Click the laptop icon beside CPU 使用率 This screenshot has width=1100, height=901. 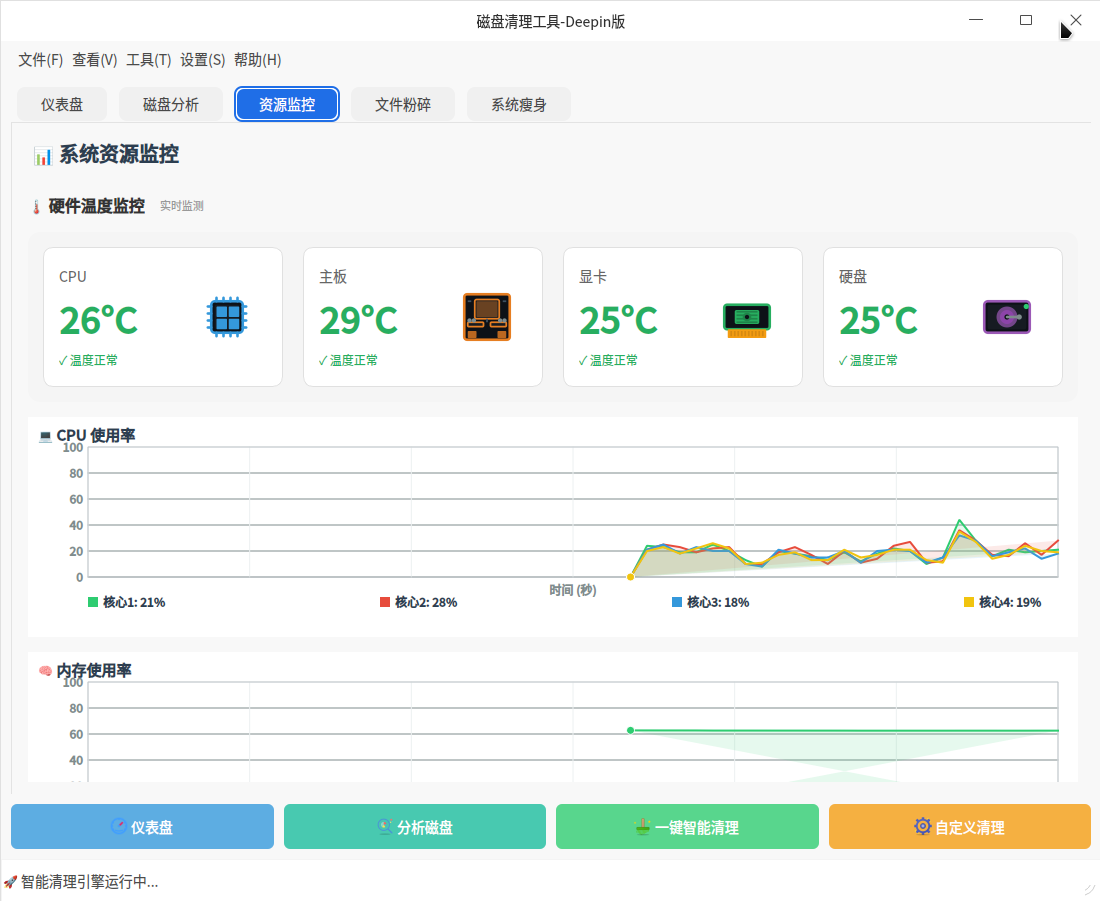(46, 436)
